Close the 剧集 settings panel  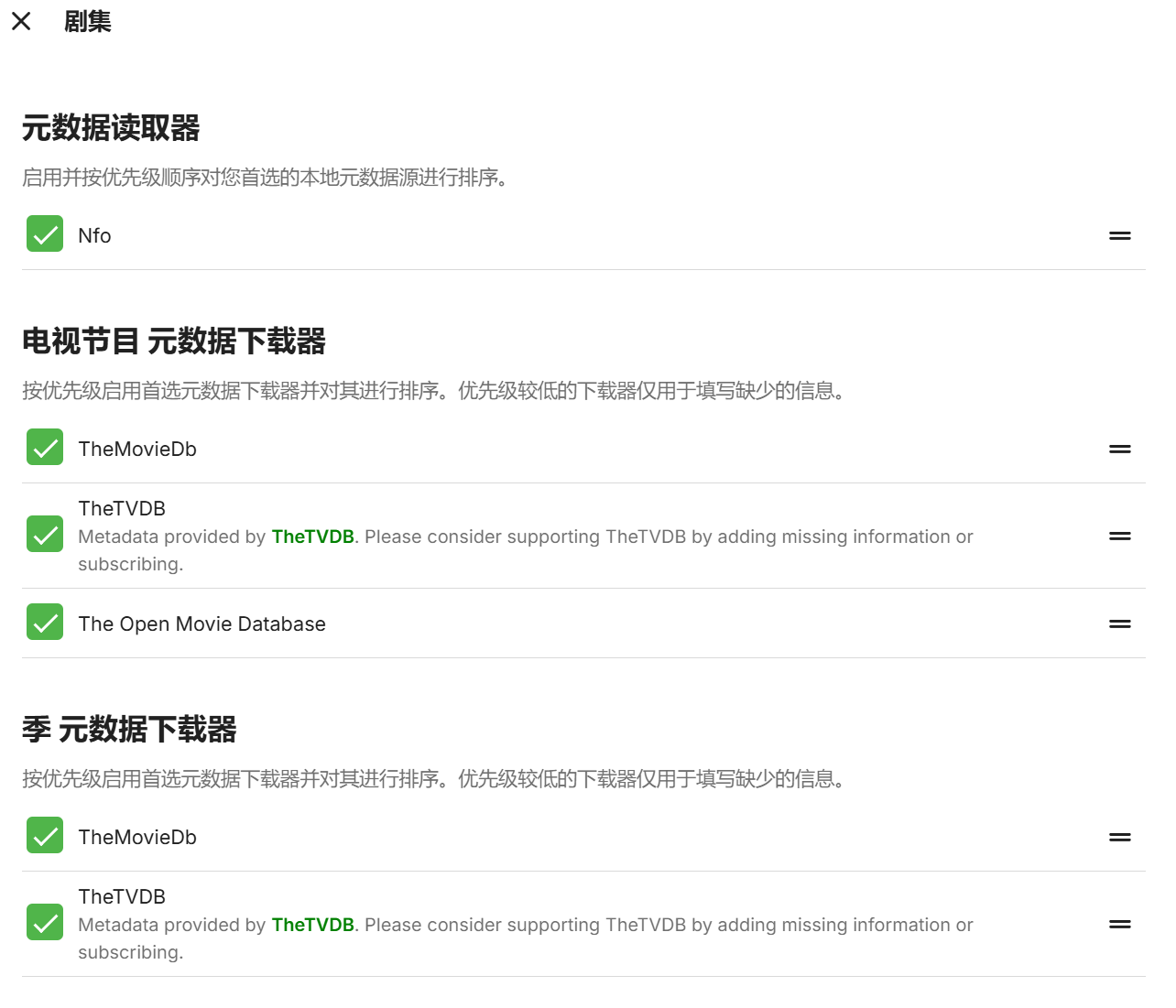click(21, 21)
